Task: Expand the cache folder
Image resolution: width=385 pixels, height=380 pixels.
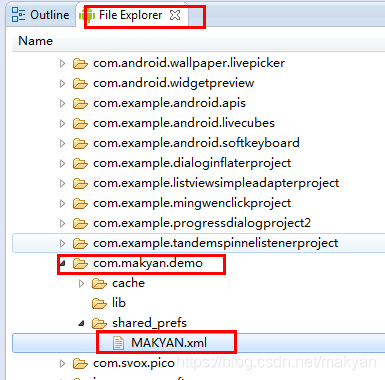Action: click(81, 283)
